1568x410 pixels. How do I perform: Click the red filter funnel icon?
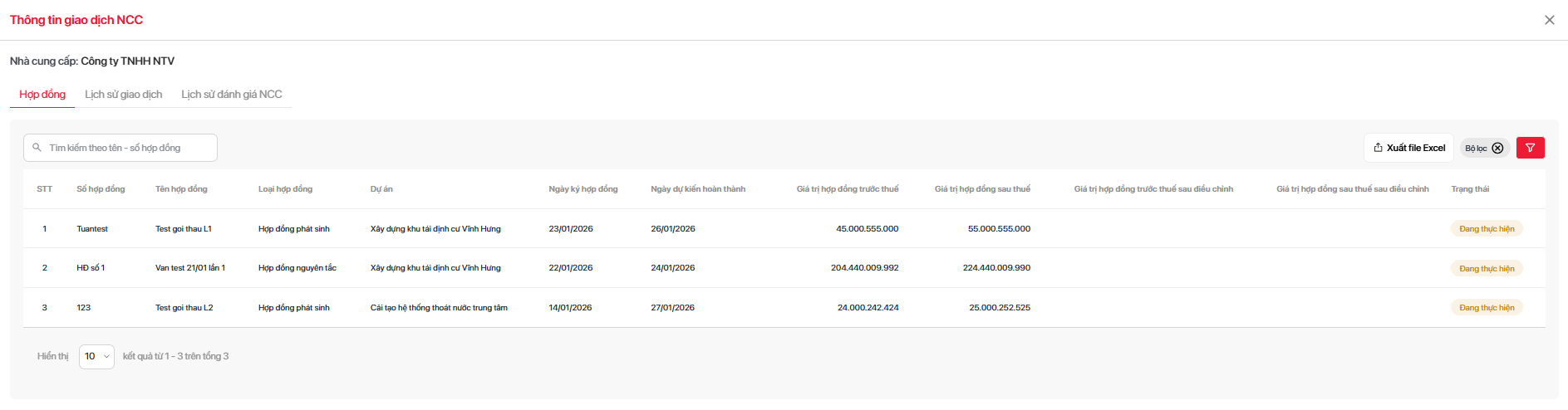click(x=1530, y=148)
